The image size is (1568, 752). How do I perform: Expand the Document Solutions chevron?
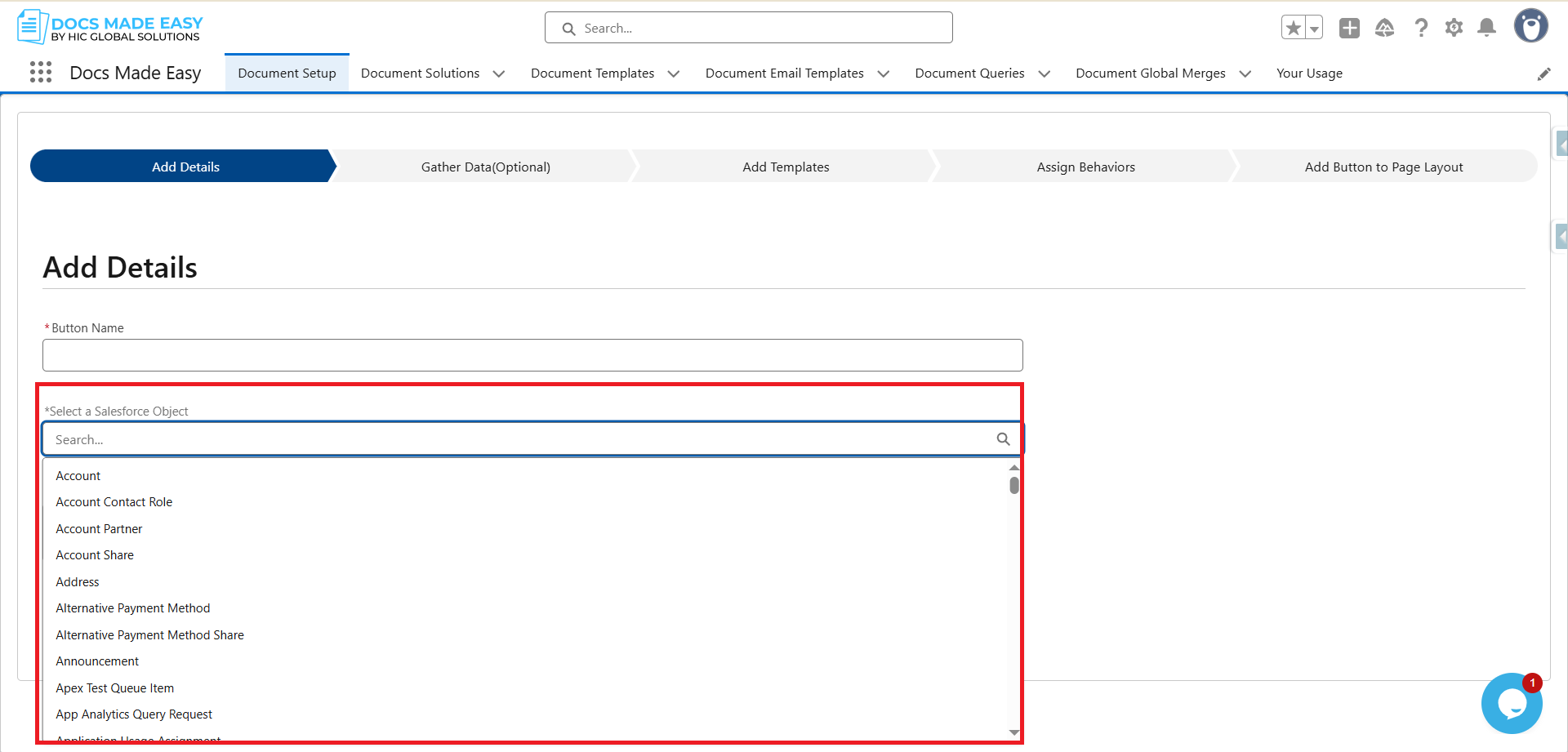coord(499,73)
